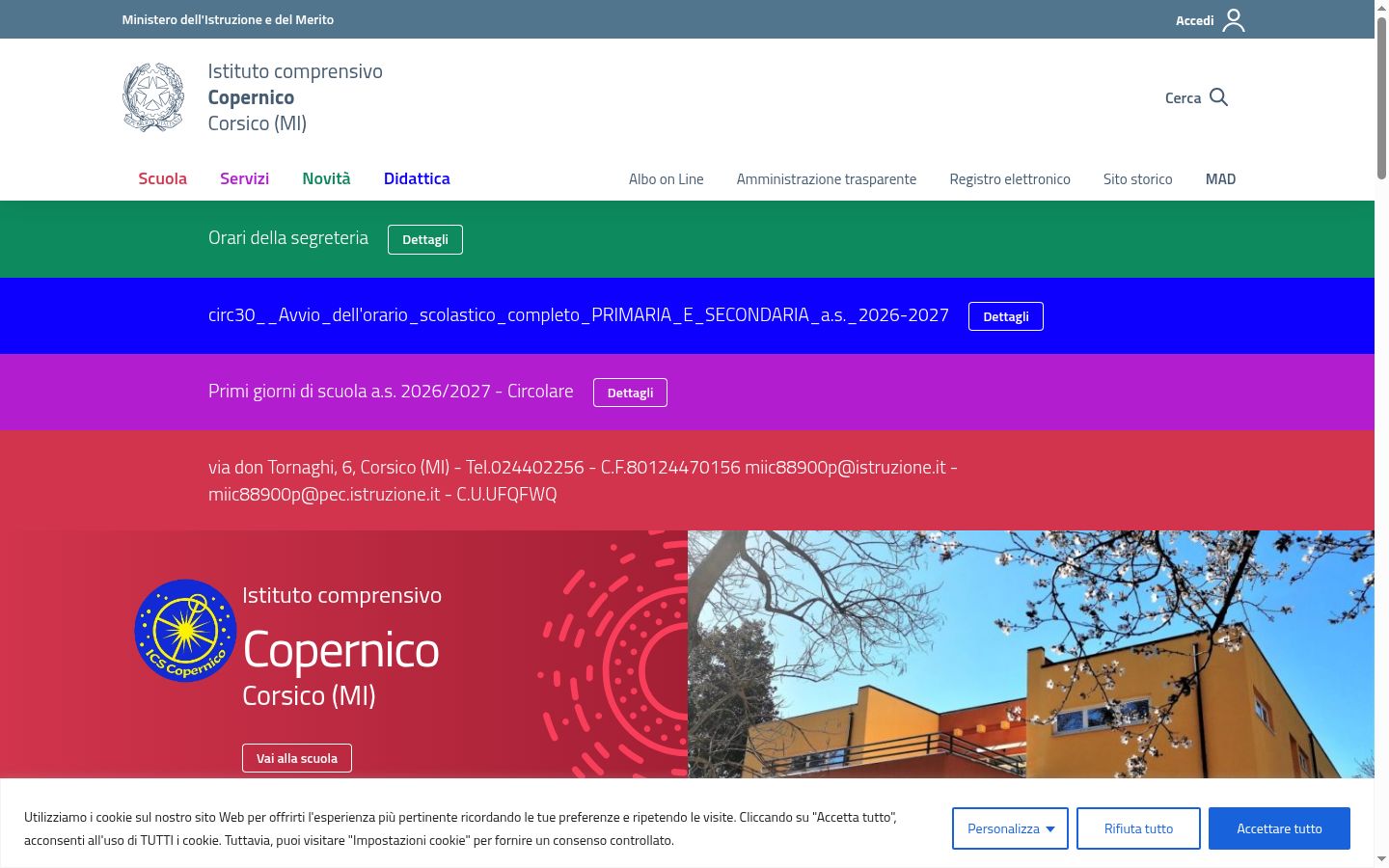
Task: Open the Scuola menu
Action: point(162,178)
